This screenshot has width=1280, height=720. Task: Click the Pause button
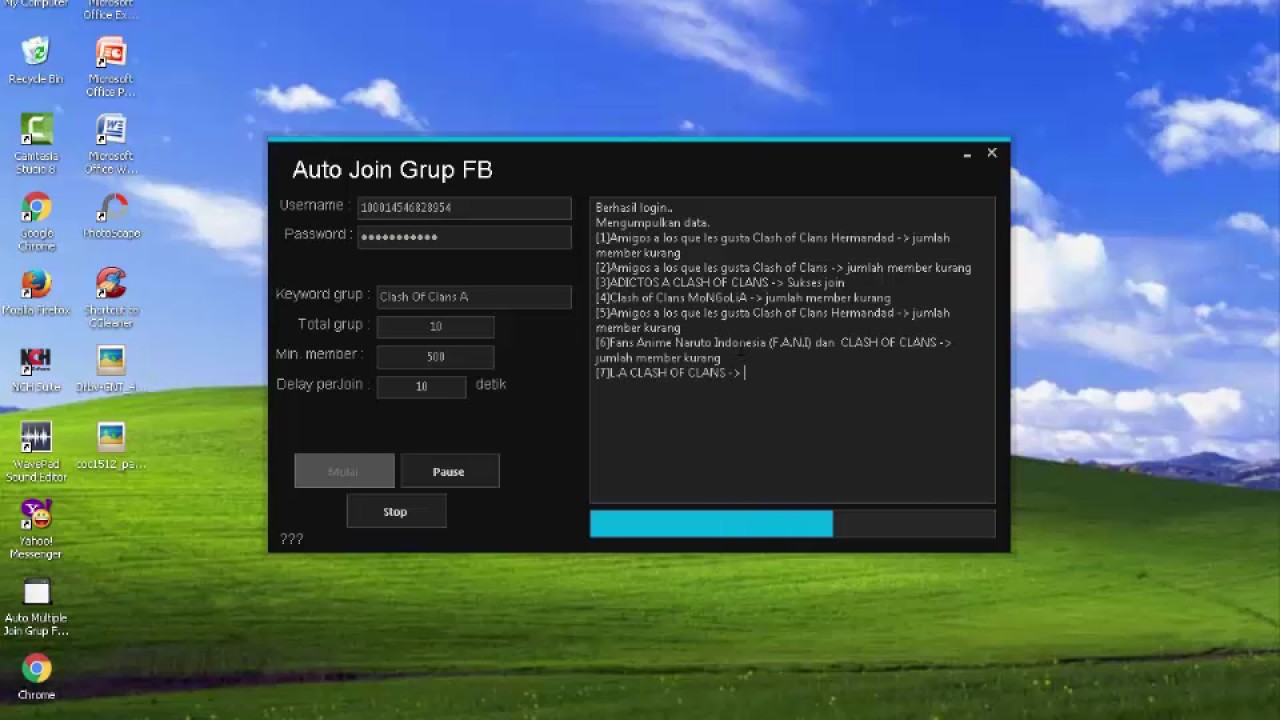tap(449, 471)
